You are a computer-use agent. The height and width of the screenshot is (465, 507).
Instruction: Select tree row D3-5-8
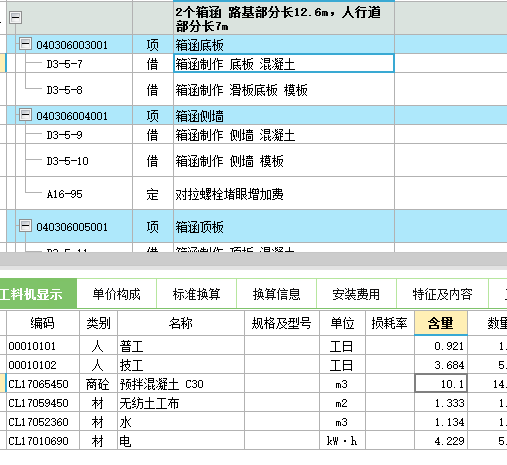pos(64,90)
